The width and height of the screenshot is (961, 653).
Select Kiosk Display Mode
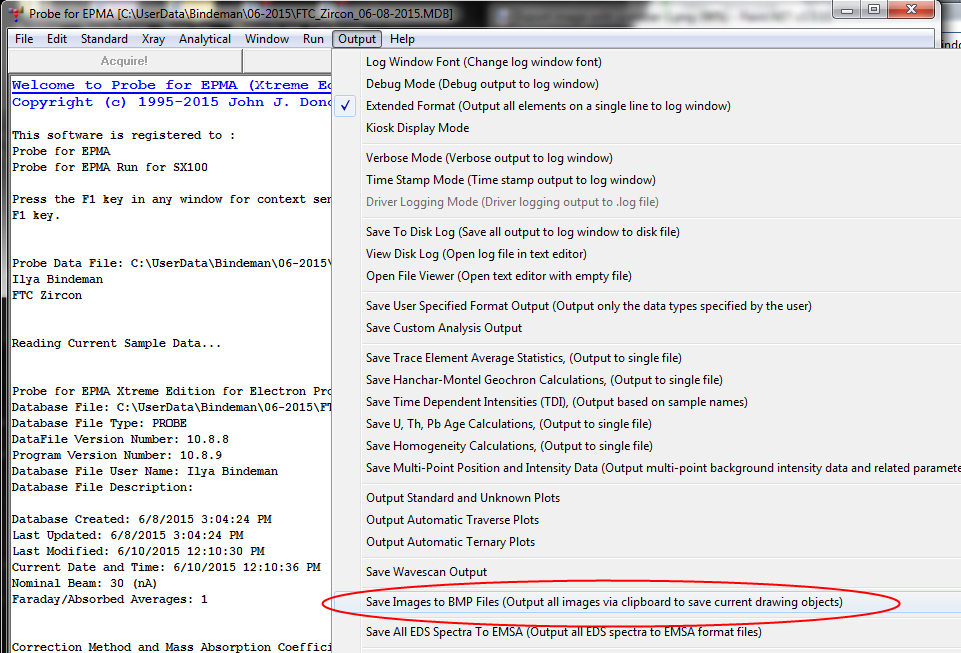[417, 128]
